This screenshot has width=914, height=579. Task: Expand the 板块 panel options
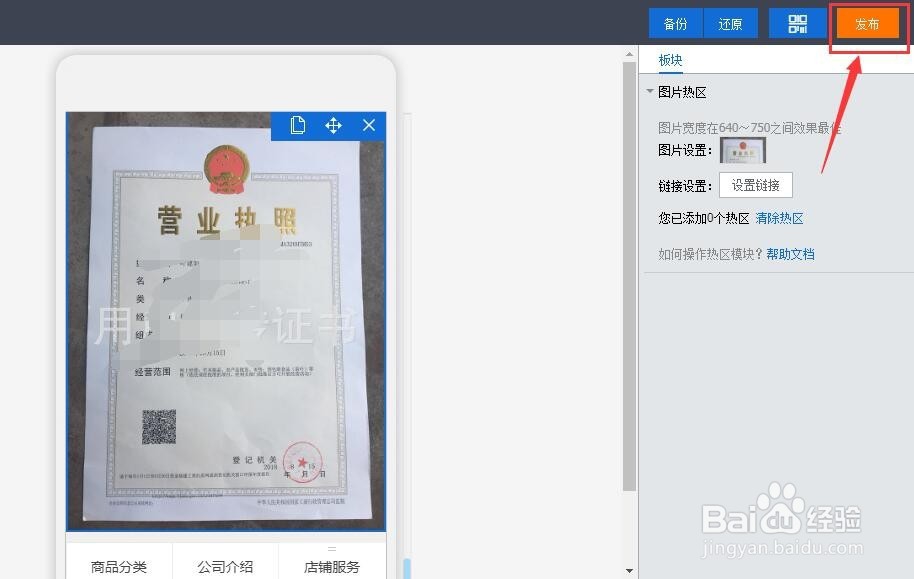(x=670, y=60)
